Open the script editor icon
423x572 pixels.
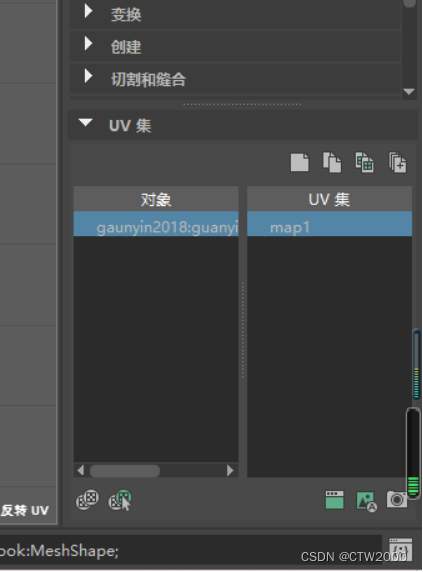click(x=400, y=549)
